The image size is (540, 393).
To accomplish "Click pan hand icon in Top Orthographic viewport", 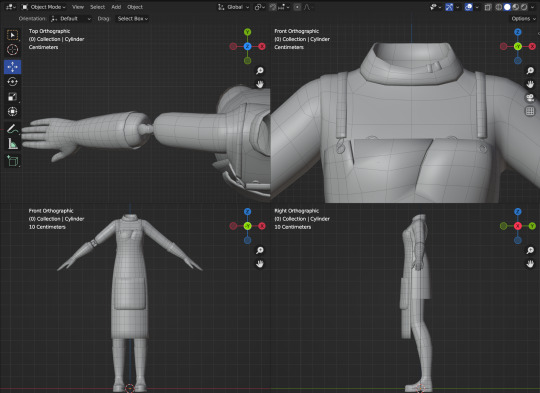I will pos(260,84).
